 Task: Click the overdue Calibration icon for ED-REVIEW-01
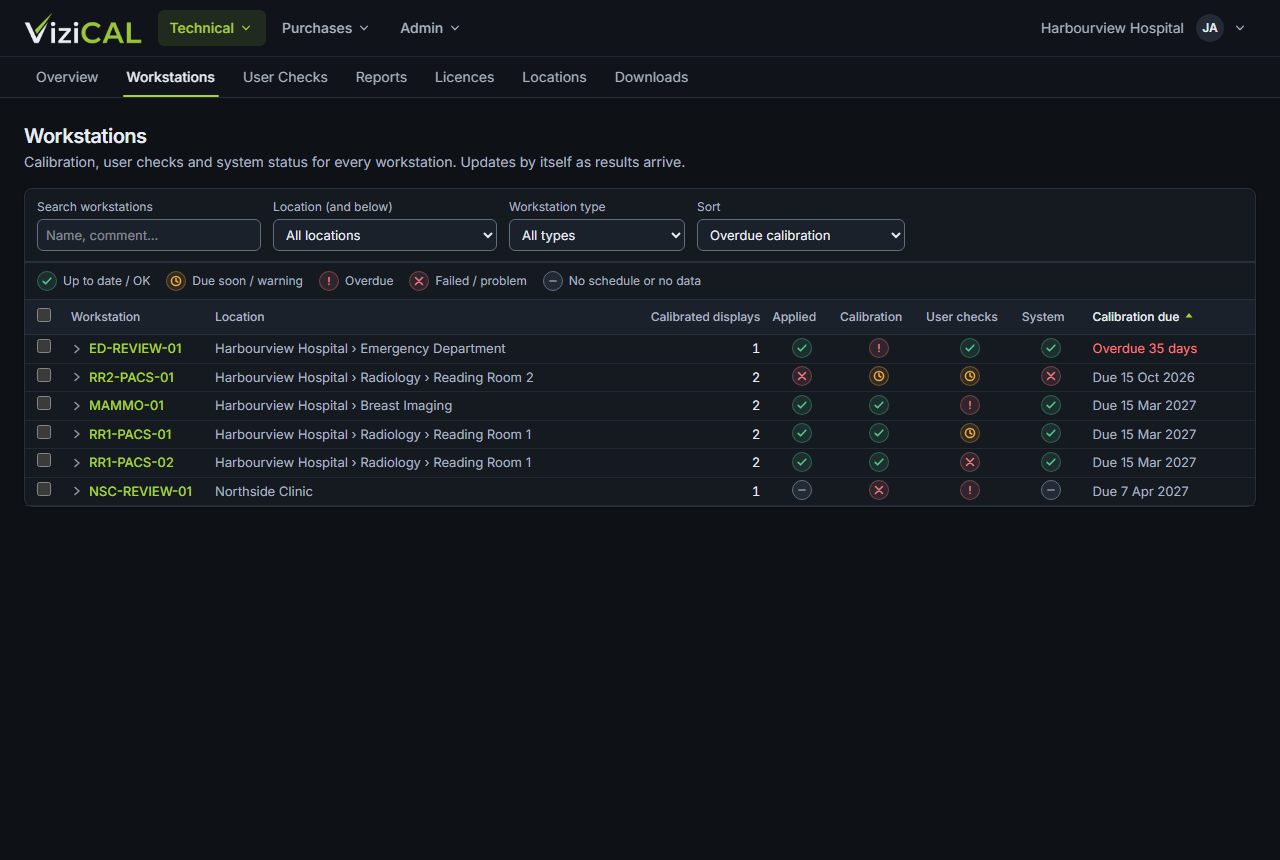[879, 348]
